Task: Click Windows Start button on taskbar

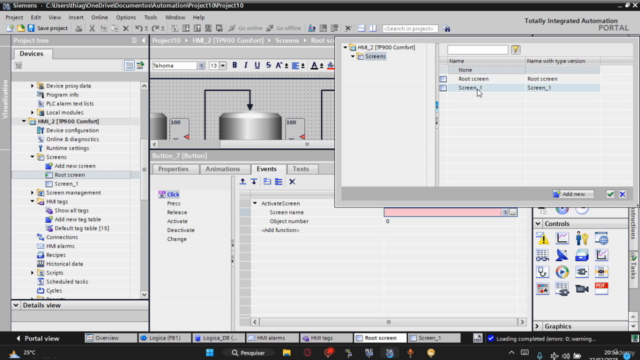Action: click(x=210, y=353)
